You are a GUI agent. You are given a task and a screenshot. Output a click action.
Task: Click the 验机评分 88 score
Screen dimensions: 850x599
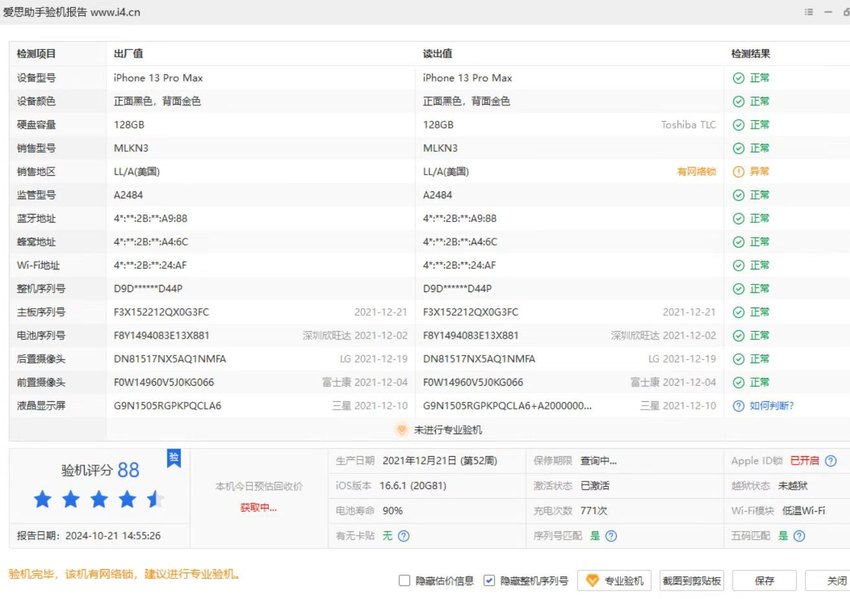100,470
